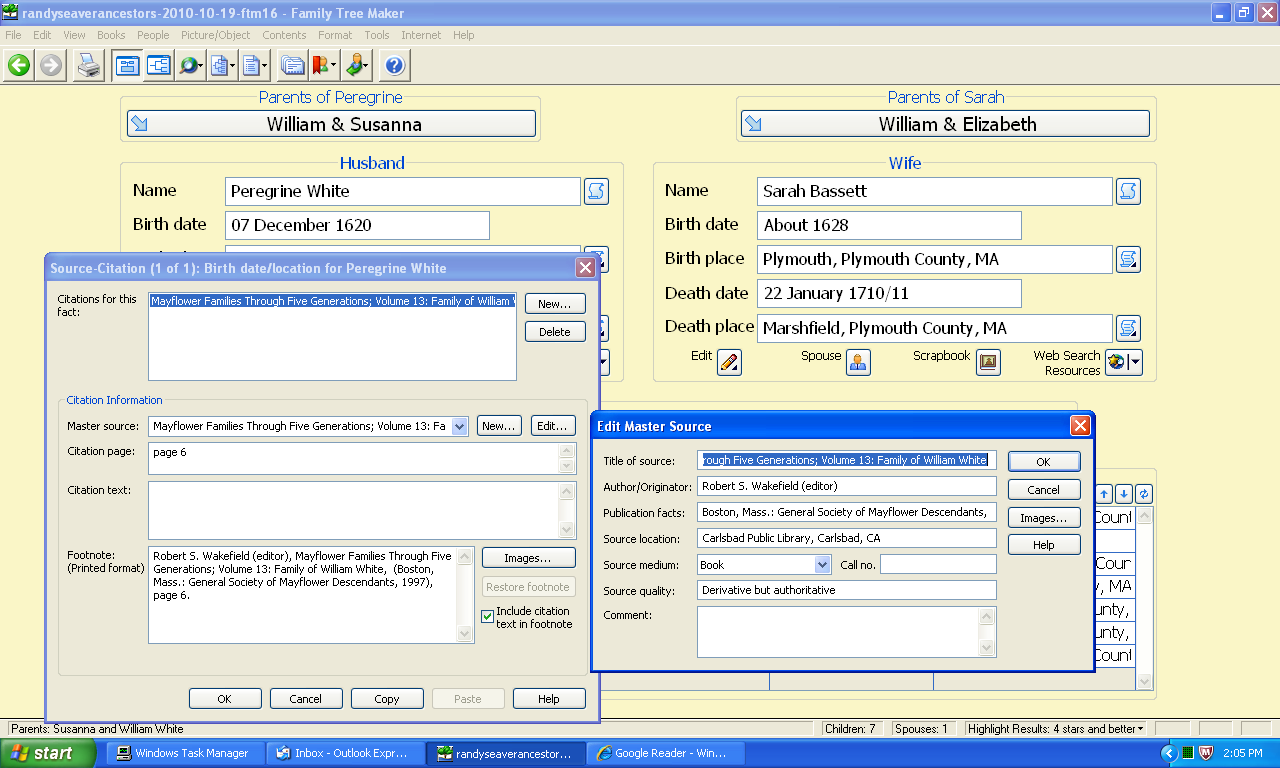The height and width of the screenshot is (768, 1280).
Task: Open the People menu
Action: [153, 35]
